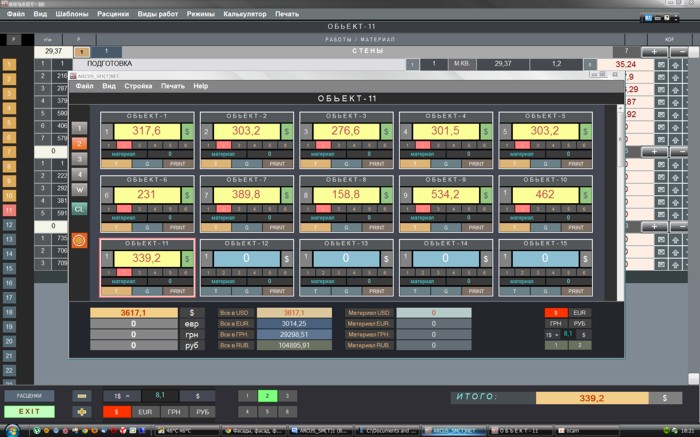Image resolution: width=700 pixels, height=437 pixels.
Task: Click the W button in left sidebar
Action: click(x=79, y=190)
